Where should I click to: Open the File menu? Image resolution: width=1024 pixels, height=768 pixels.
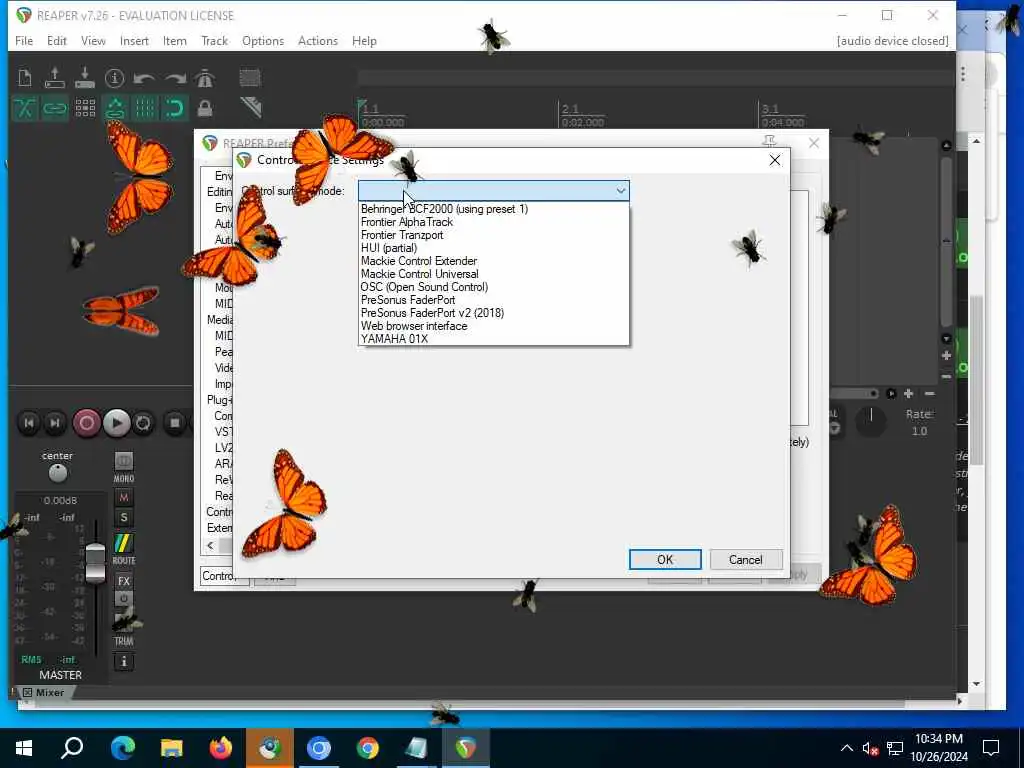coord(24,40)
